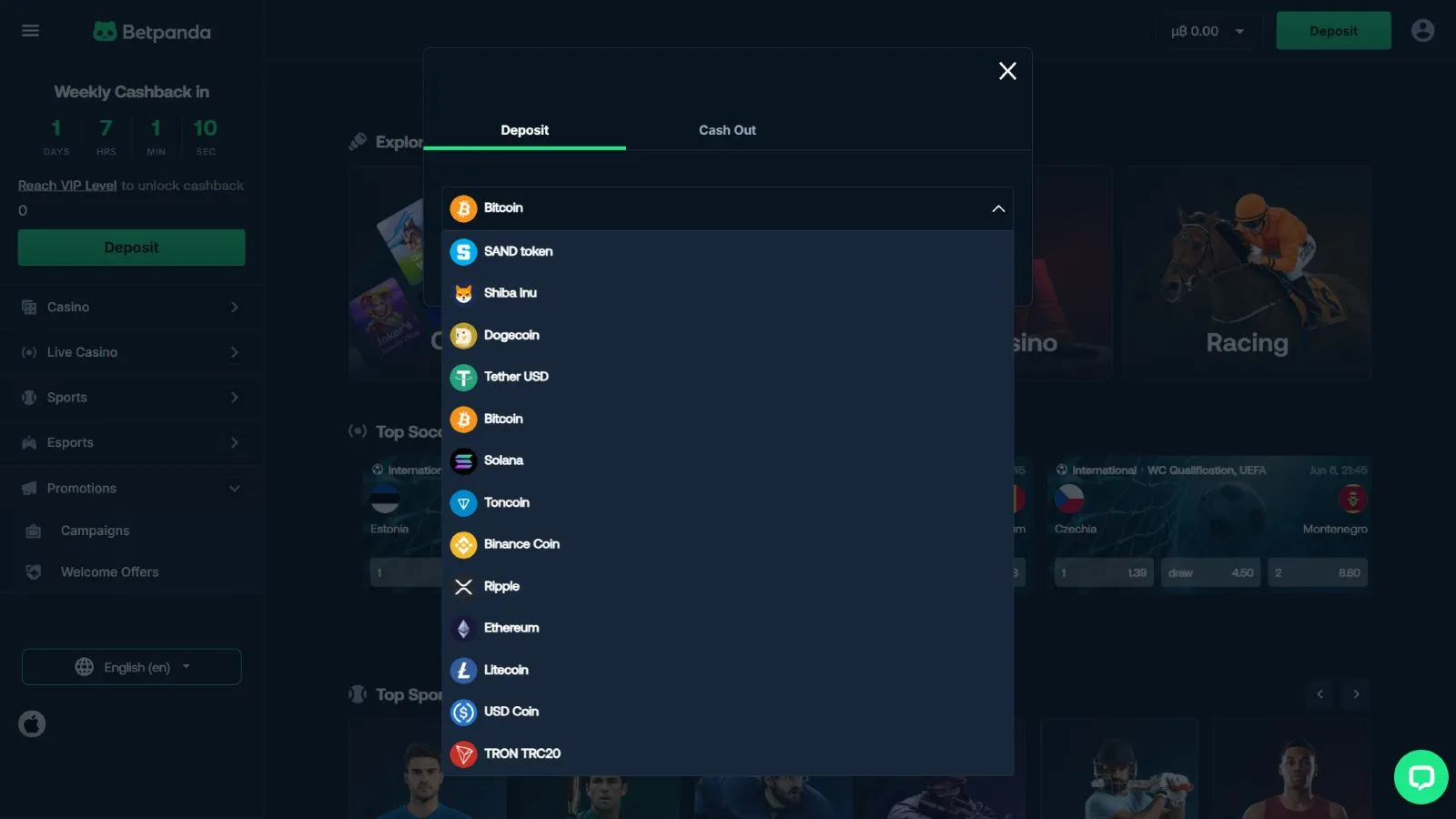The width and height of the screenshot is (1456, 819).
Task: Collapse the Promotions sidebar section
Action: coord(234,489)
